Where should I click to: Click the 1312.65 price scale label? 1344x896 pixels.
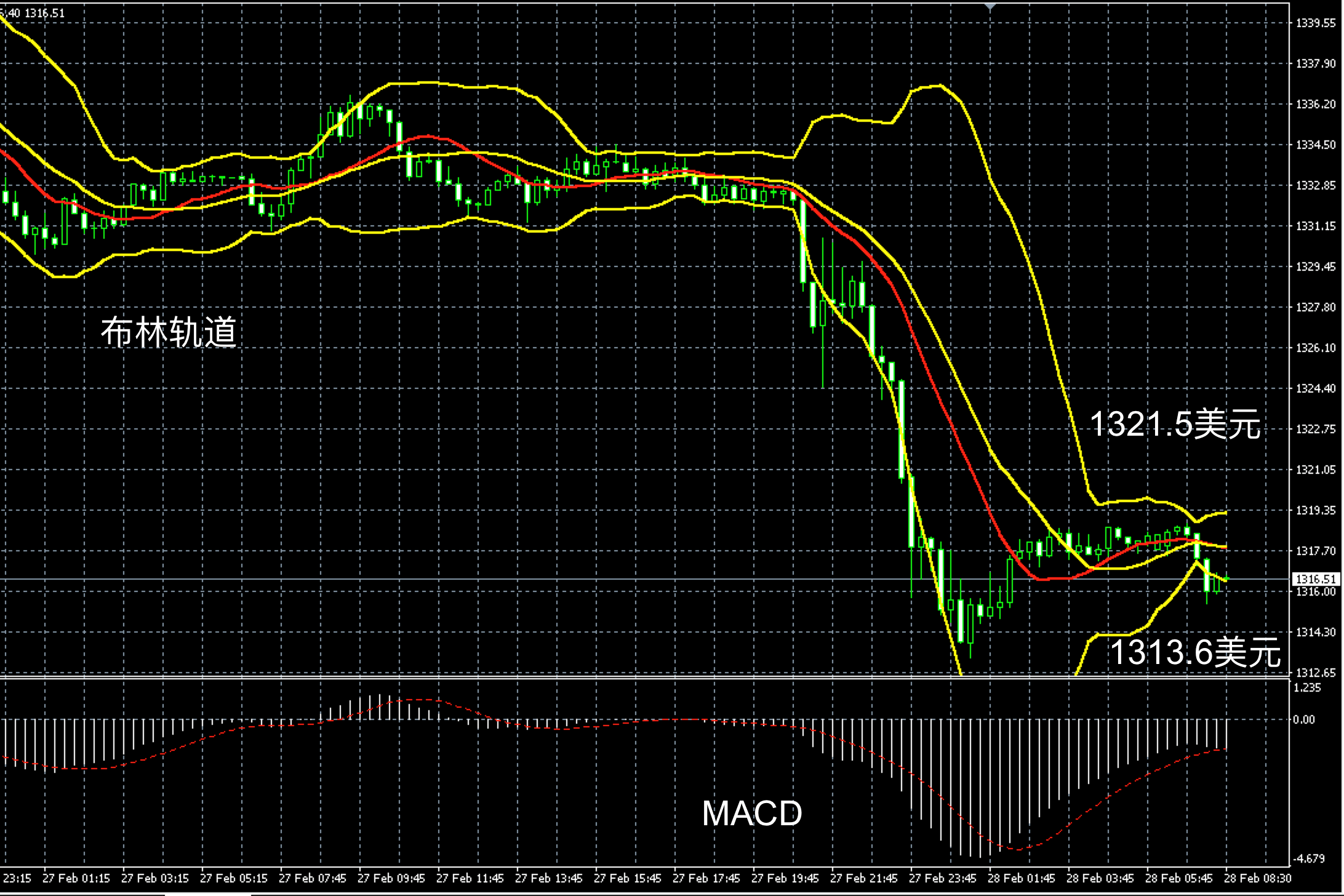1316,673
